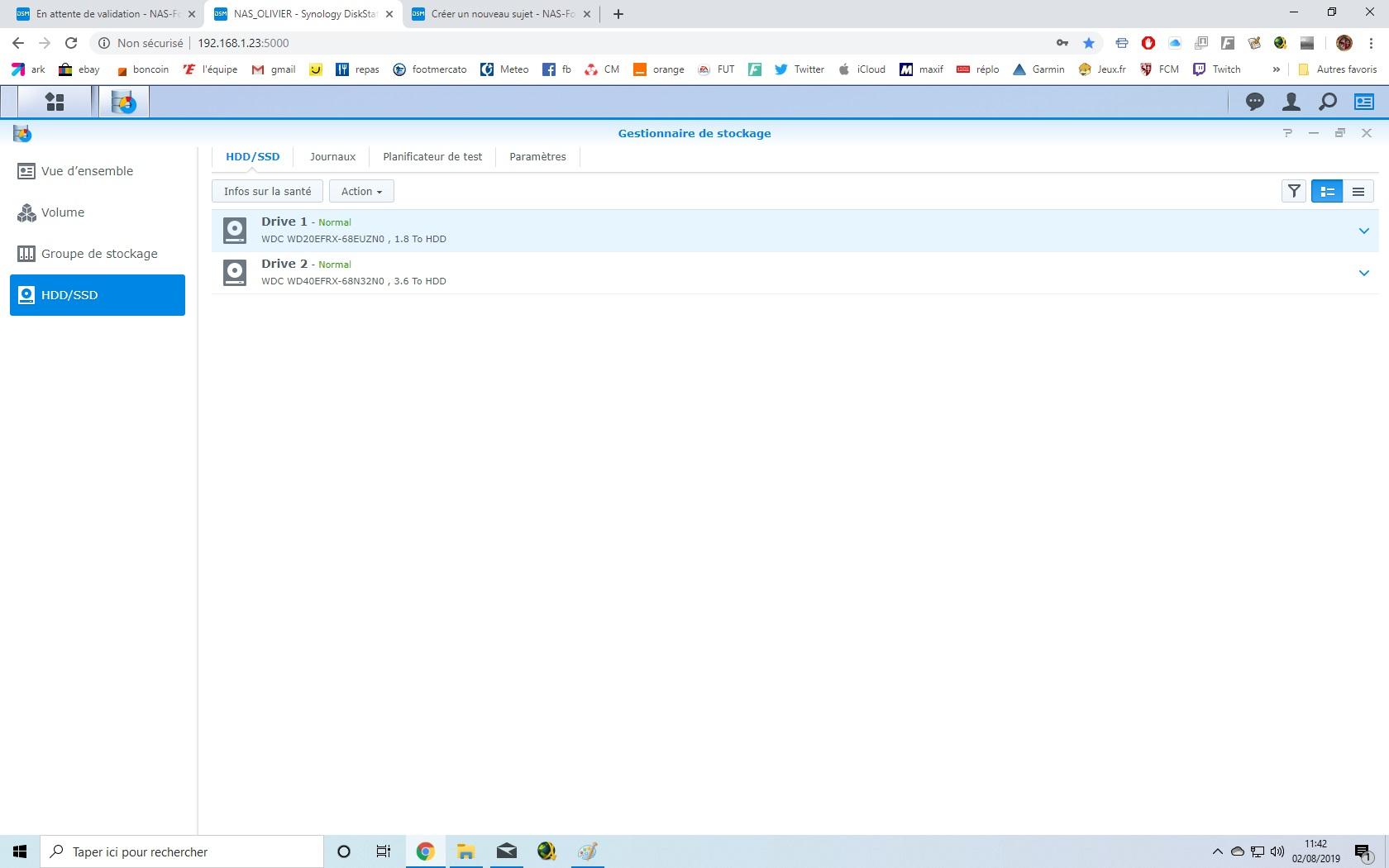
Task: Expand Drive 2 details chevron
Action: point(1363,273)
